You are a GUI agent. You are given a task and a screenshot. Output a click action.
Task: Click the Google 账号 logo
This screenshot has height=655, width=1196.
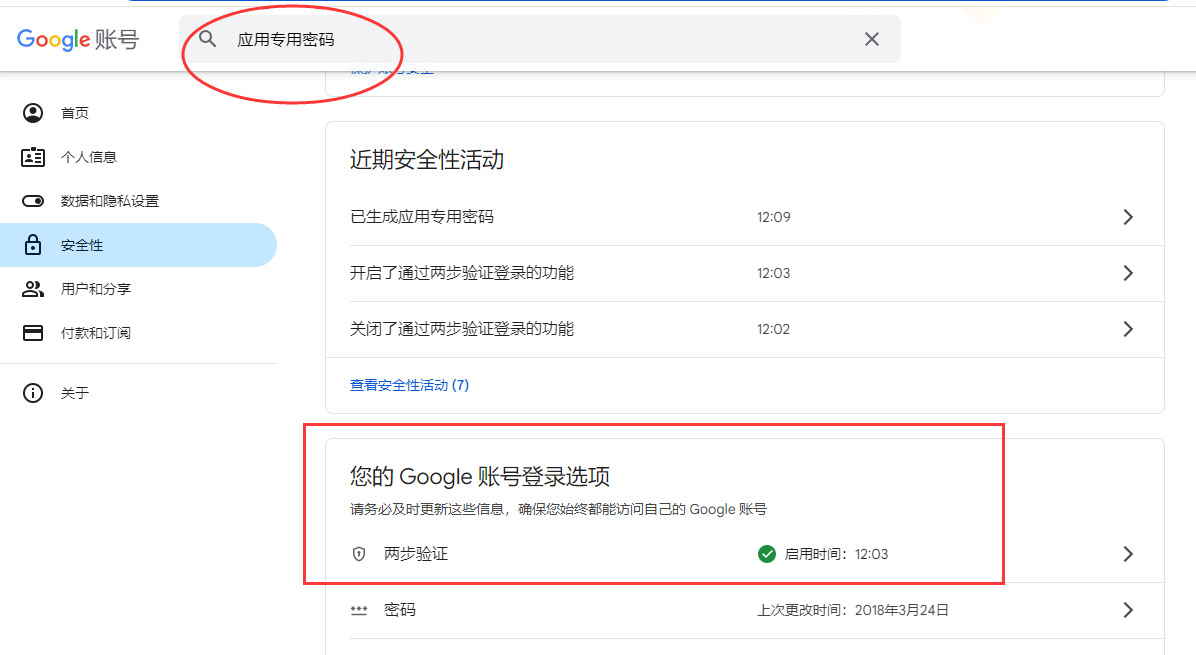click(78, 39)
